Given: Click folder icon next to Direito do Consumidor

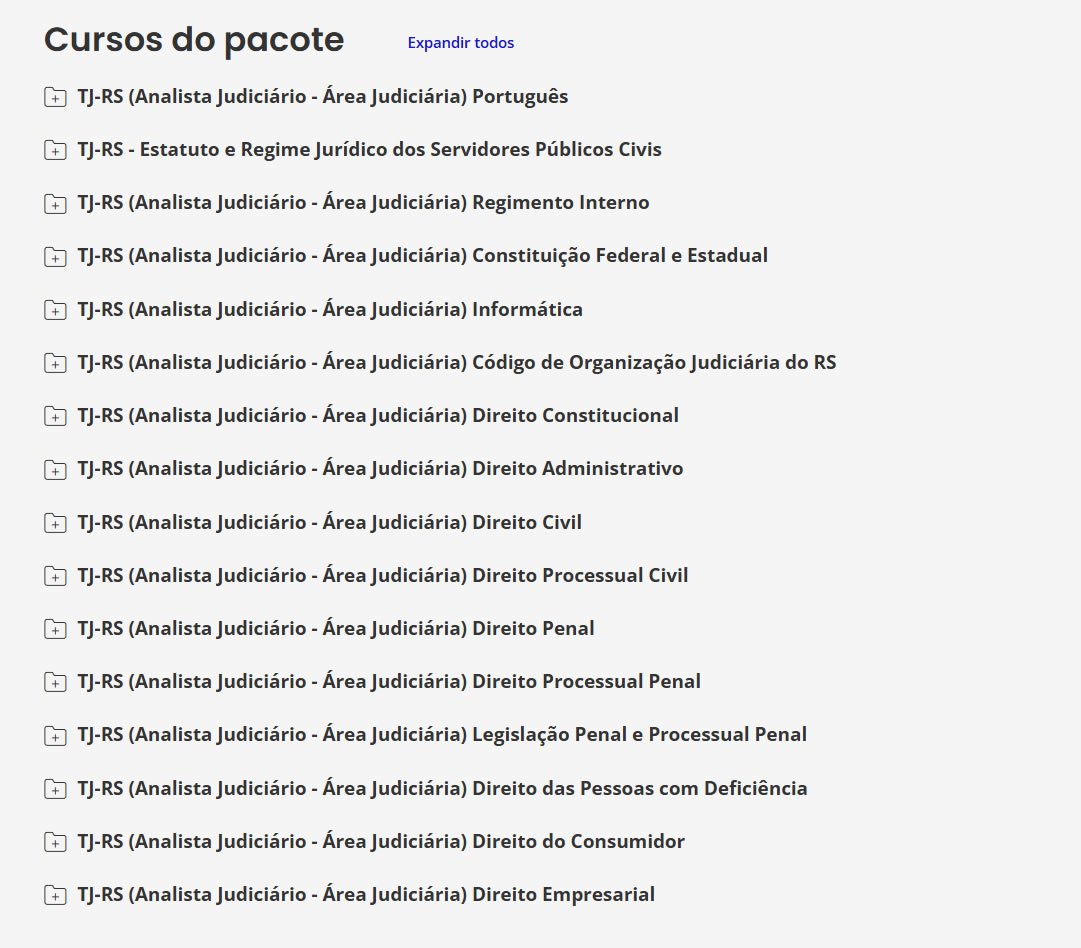Looking at the screenshot, I should point(55,842).
